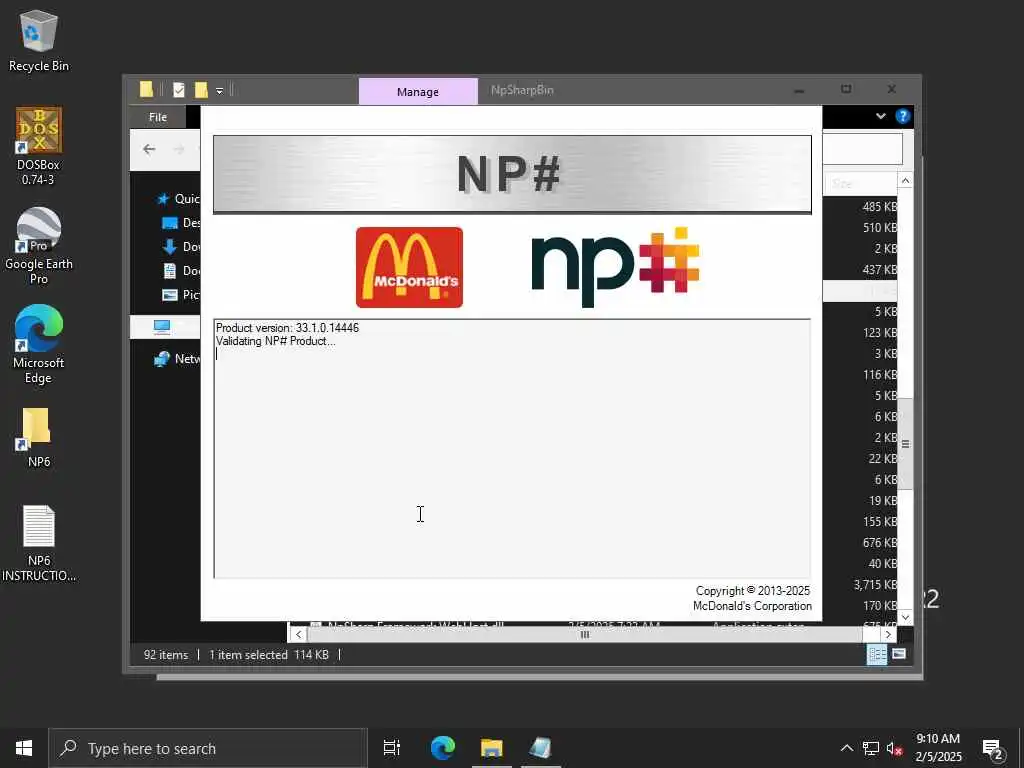Click Explorer folder icon in title bar
This screenshot has height=768, width=1024.
point(146,89)
